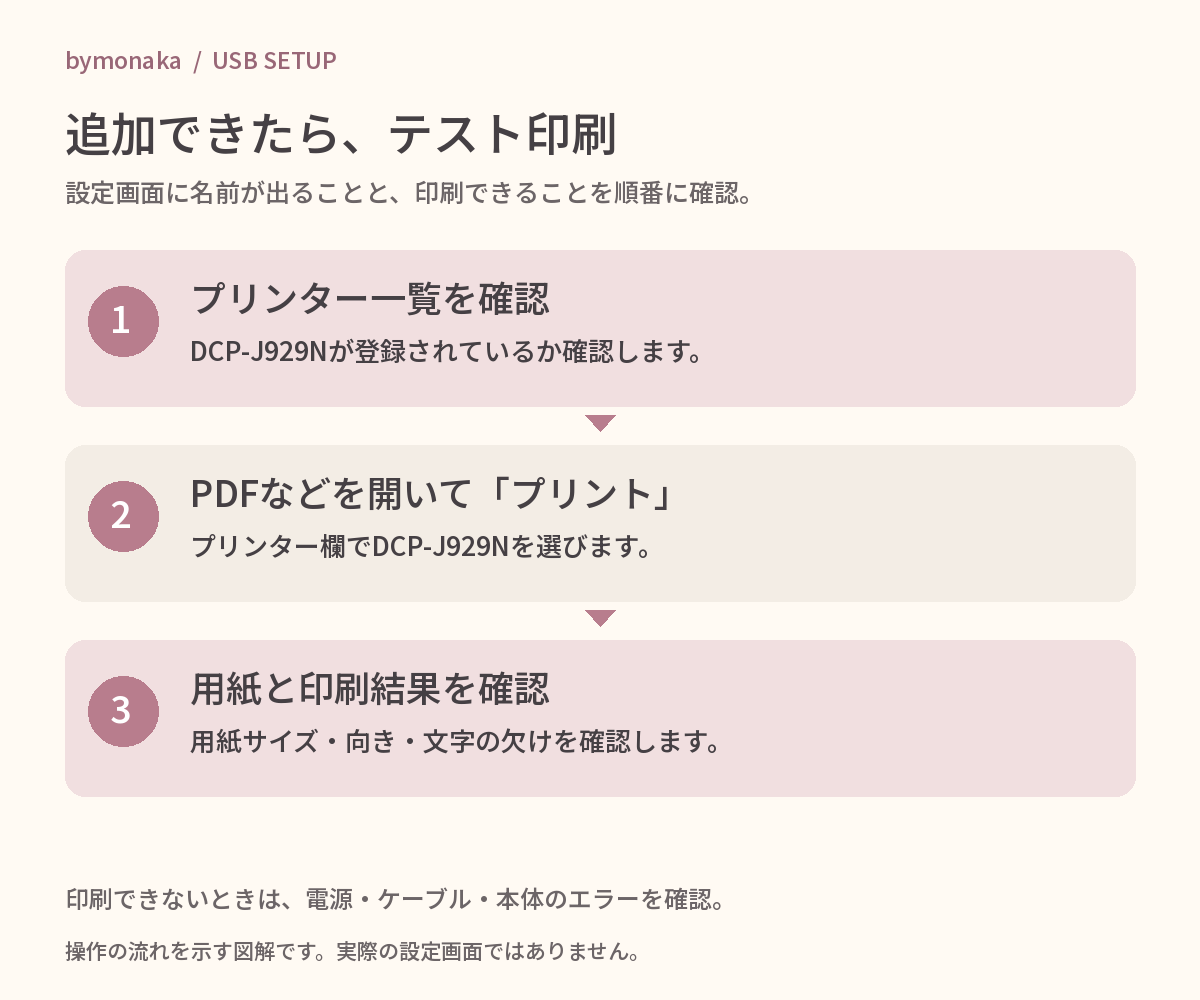Click the DCP-J929Nが登録されているか description text
This screenshot has width=1200, height=1000.
(x=444, y=352)
